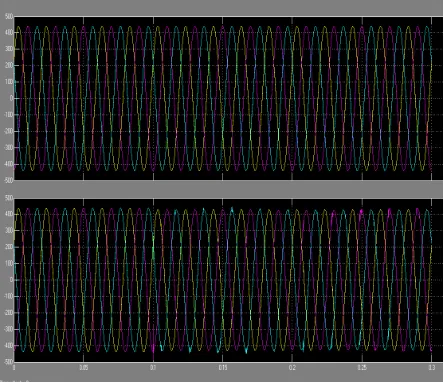
Task: Click the 0.2 time axis label
Action: tap(292, 368)
